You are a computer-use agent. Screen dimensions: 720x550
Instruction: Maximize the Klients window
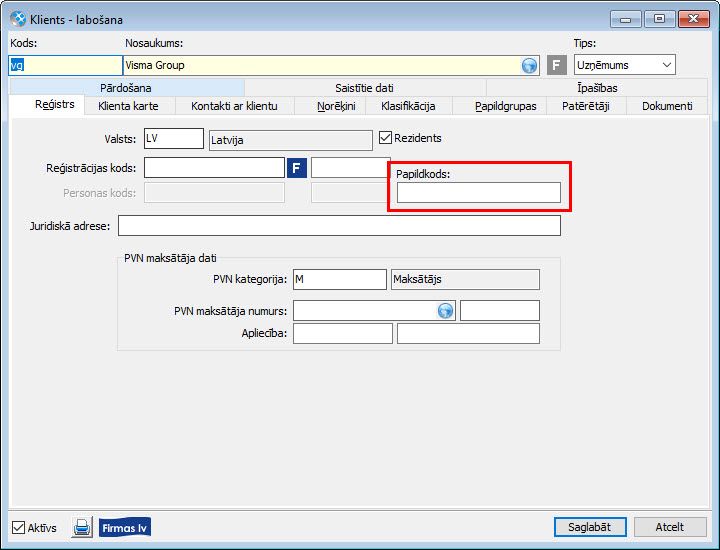(x=659, y=19)
